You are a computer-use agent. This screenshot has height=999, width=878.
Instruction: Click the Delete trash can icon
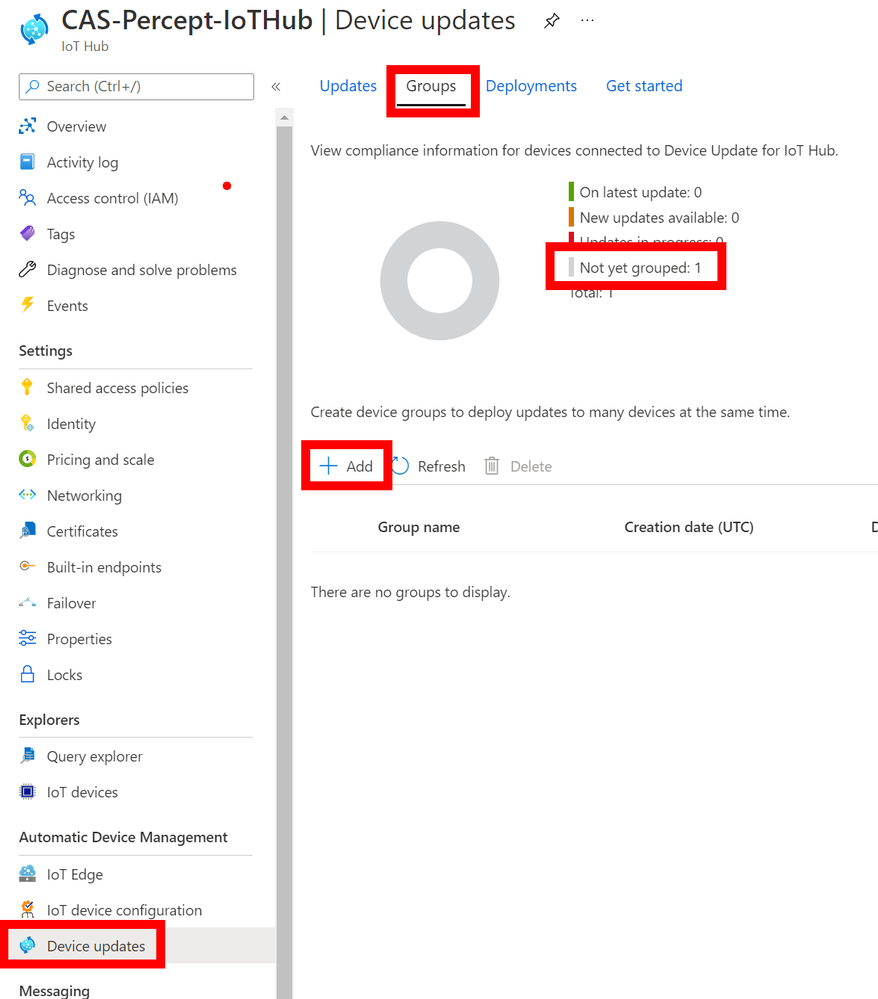pos(492,466)
